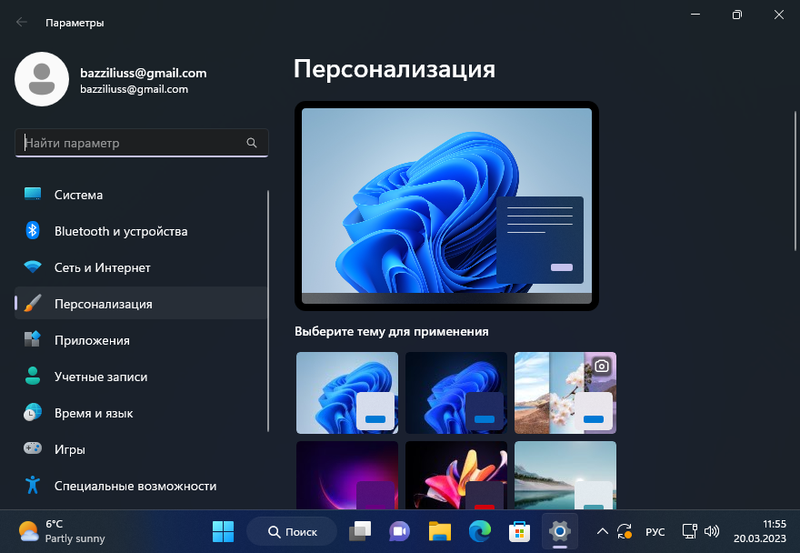800x553 pixels.
Task: Click the Система monitor icon
Action: [33, 194]
